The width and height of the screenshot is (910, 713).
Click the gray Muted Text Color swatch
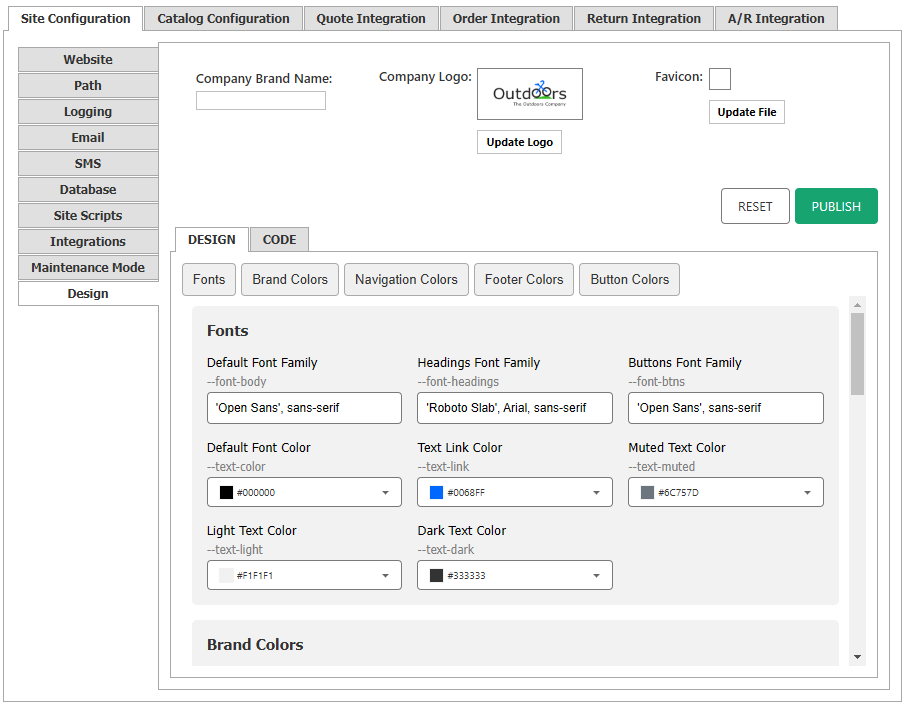[647, 493]
